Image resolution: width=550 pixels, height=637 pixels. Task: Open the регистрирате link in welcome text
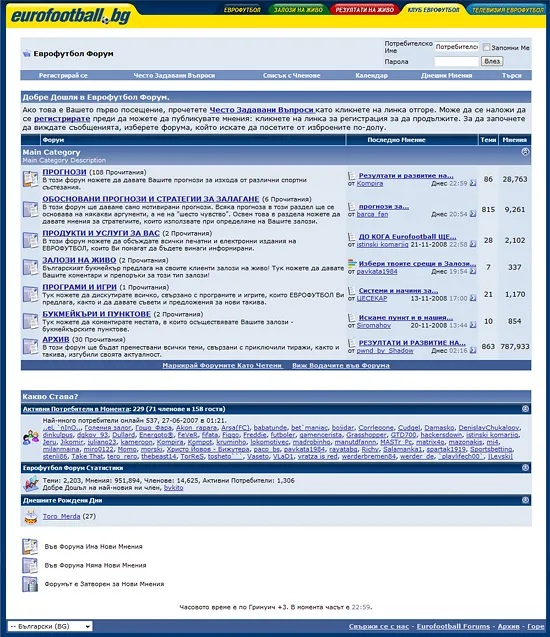(62, 119)
